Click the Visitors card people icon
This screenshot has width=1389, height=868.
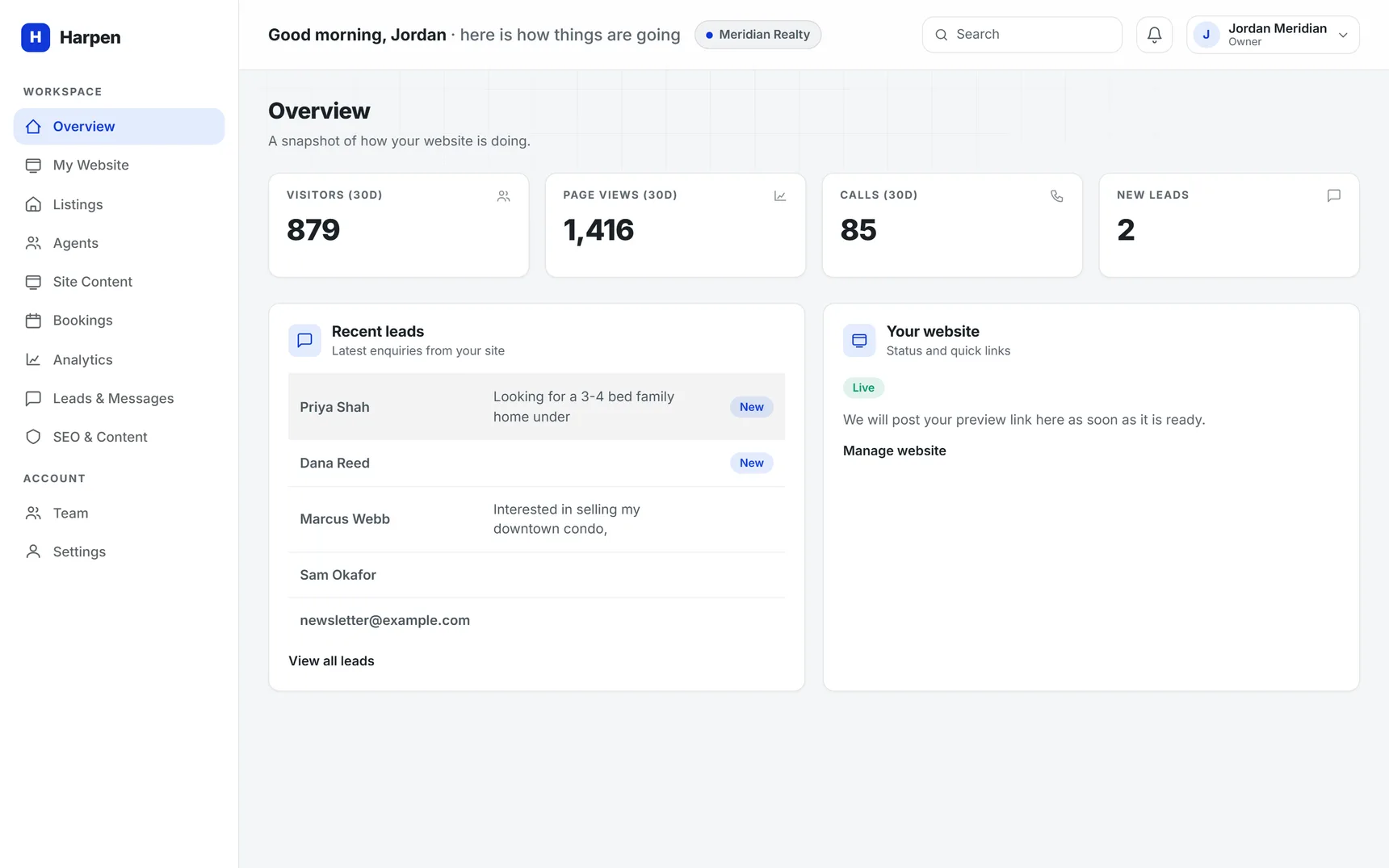[503, 196]
